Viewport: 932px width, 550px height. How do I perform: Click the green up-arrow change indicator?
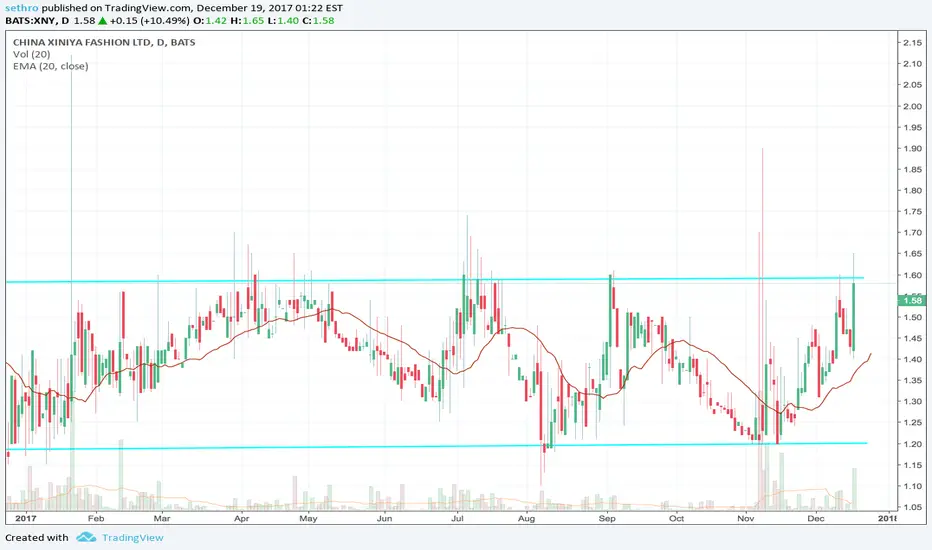point(103,21)
